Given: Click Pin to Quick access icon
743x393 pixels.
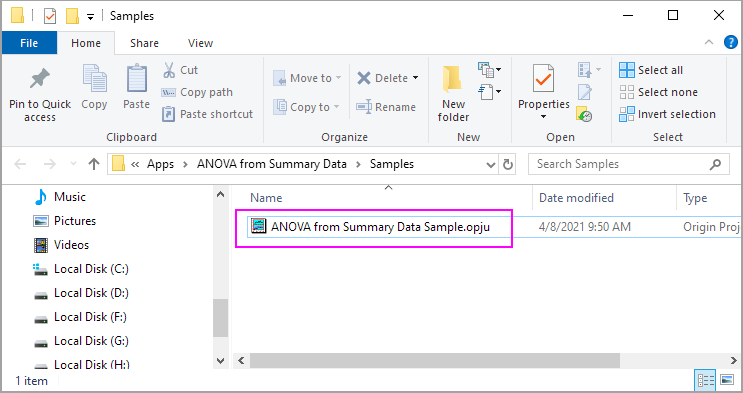Looking at the screenshot, I should (x=40, y=79).
